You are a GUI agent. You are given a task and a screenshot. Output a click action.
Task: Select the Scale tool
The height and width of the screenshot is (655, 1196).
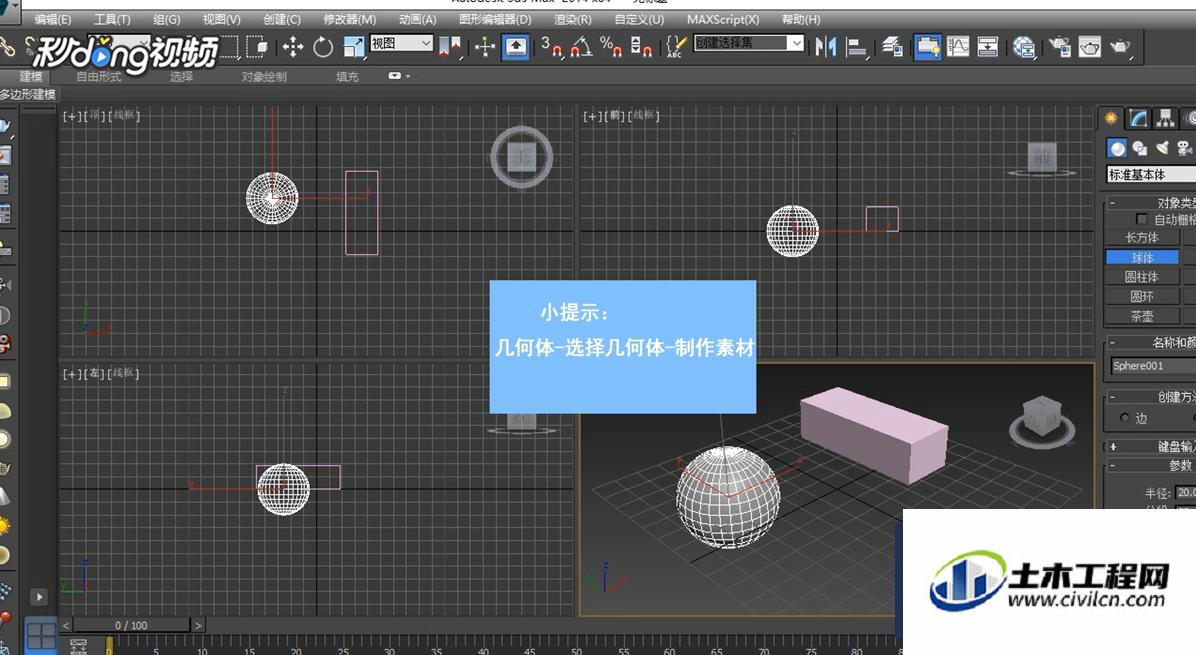click(353, 47)
